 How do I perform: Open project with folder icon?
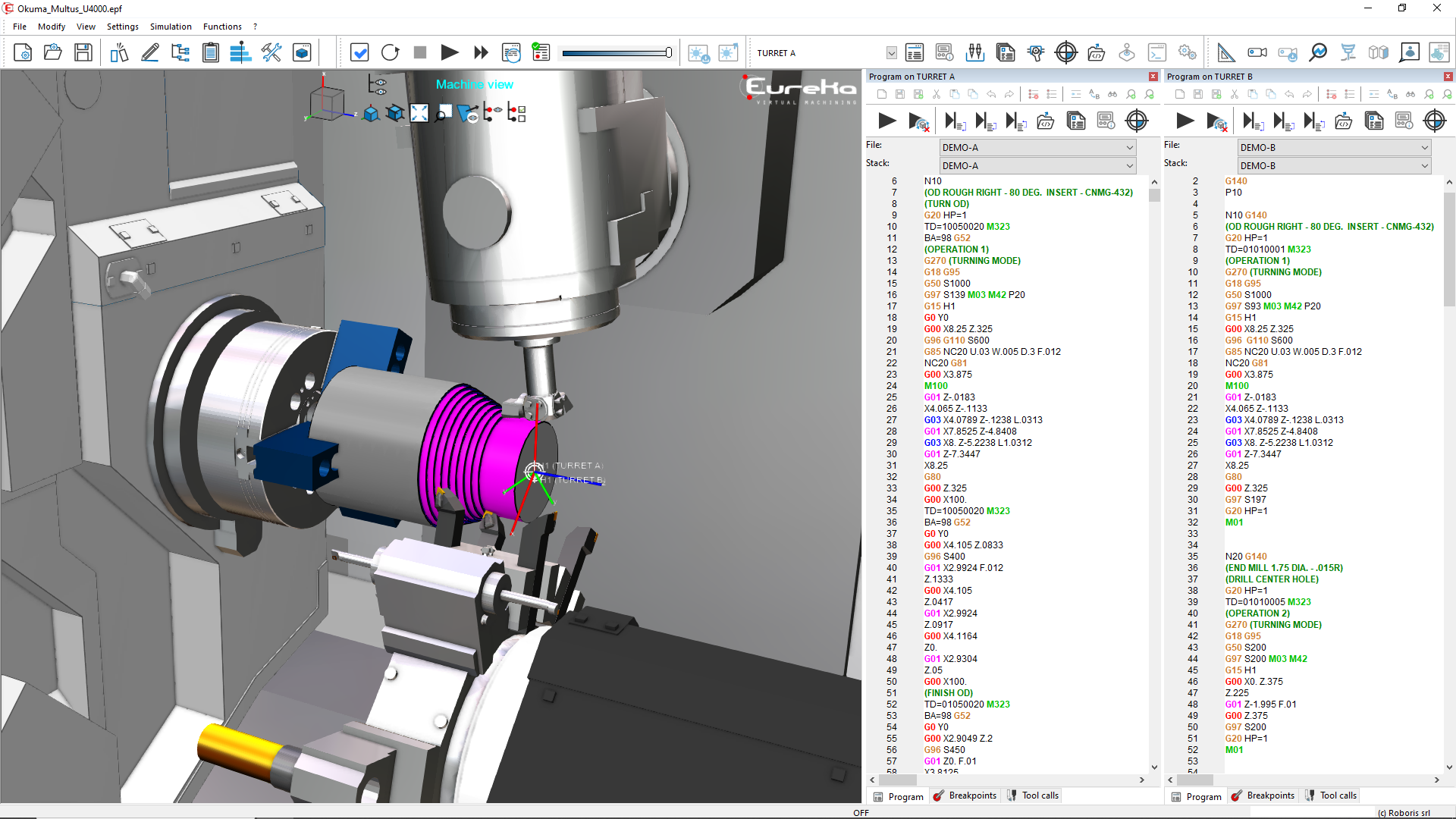point(52,52)
